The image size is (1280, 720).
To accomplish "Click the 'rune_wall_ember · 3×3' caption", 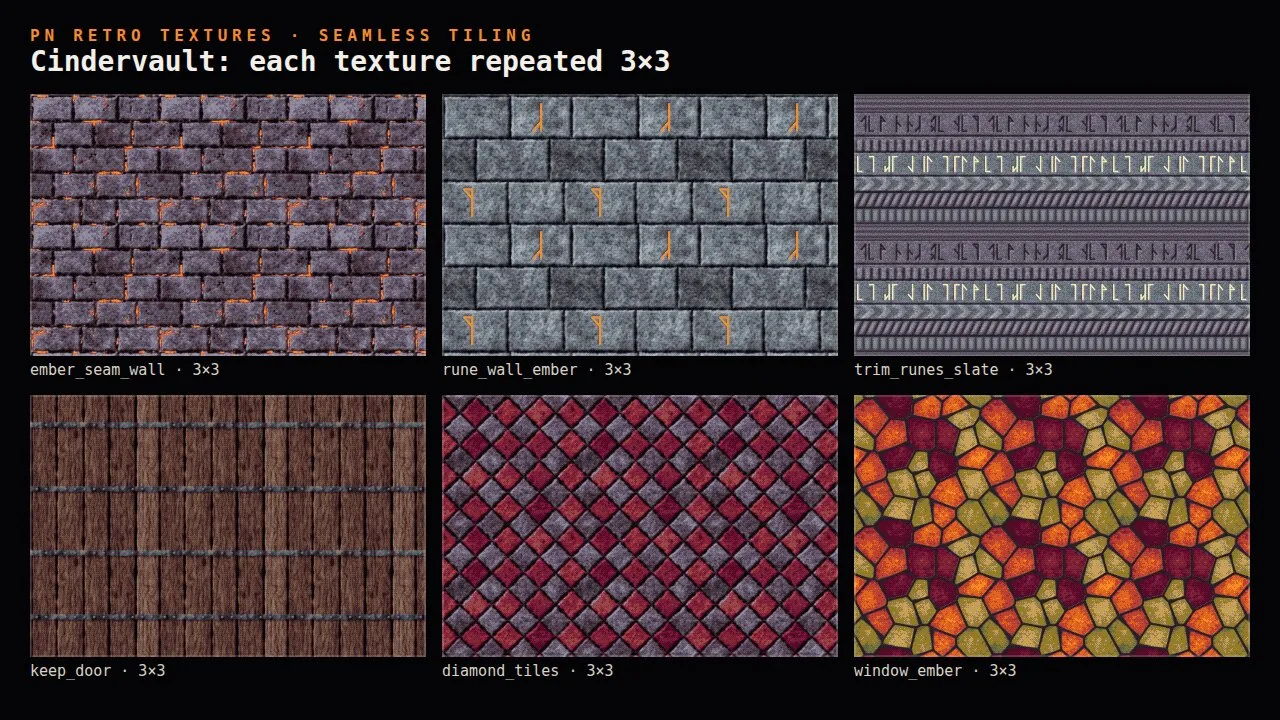I will [x=537, y=370].
